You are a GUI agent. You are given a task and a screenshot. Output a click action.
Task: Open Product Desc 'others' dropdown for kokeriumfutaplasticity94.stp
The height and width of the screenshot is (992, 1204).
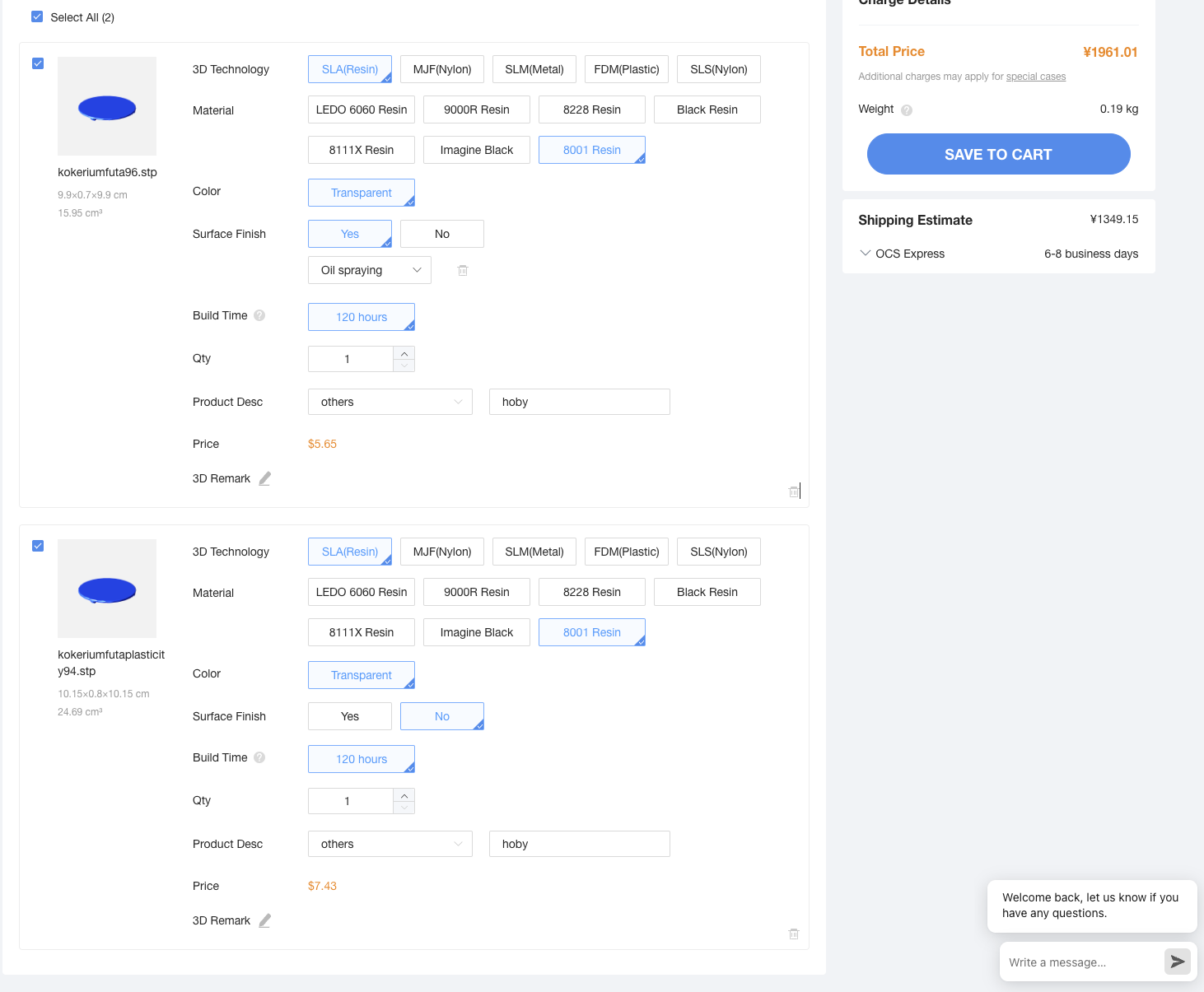tap(390, 844)
